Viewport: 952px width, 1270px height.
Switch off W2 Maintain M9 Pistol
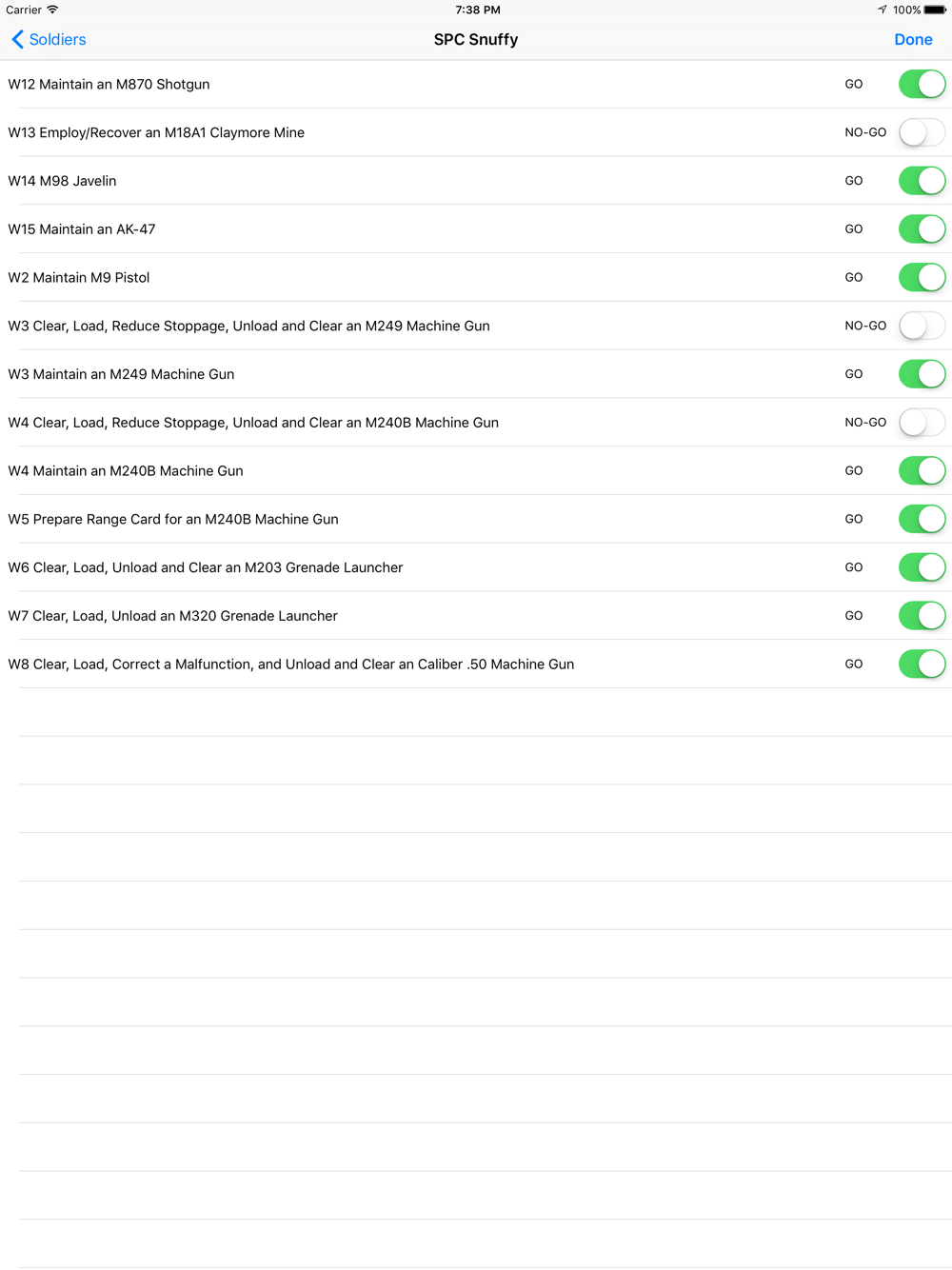tap(922, 277)
